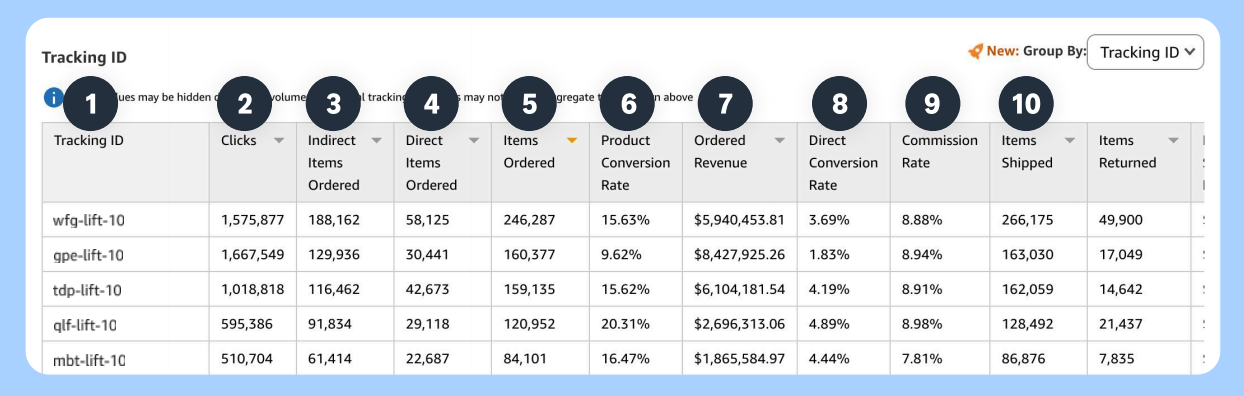Sort by Items Returned column arrow
This screenshot has height=396, width=1244.
pos(1172,141)
